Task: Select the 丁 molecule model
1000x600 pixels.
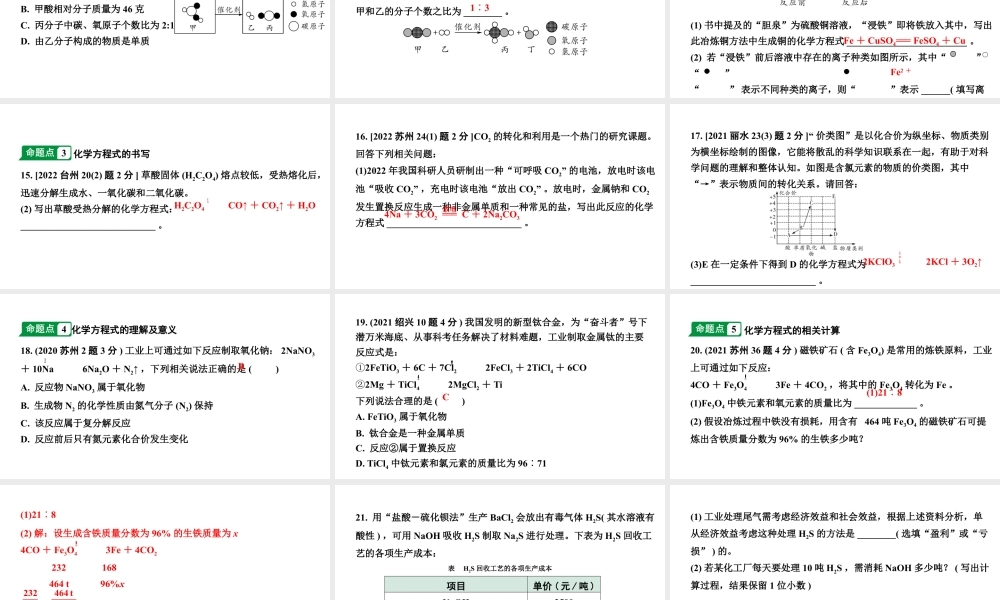Action: pos(530,33)
